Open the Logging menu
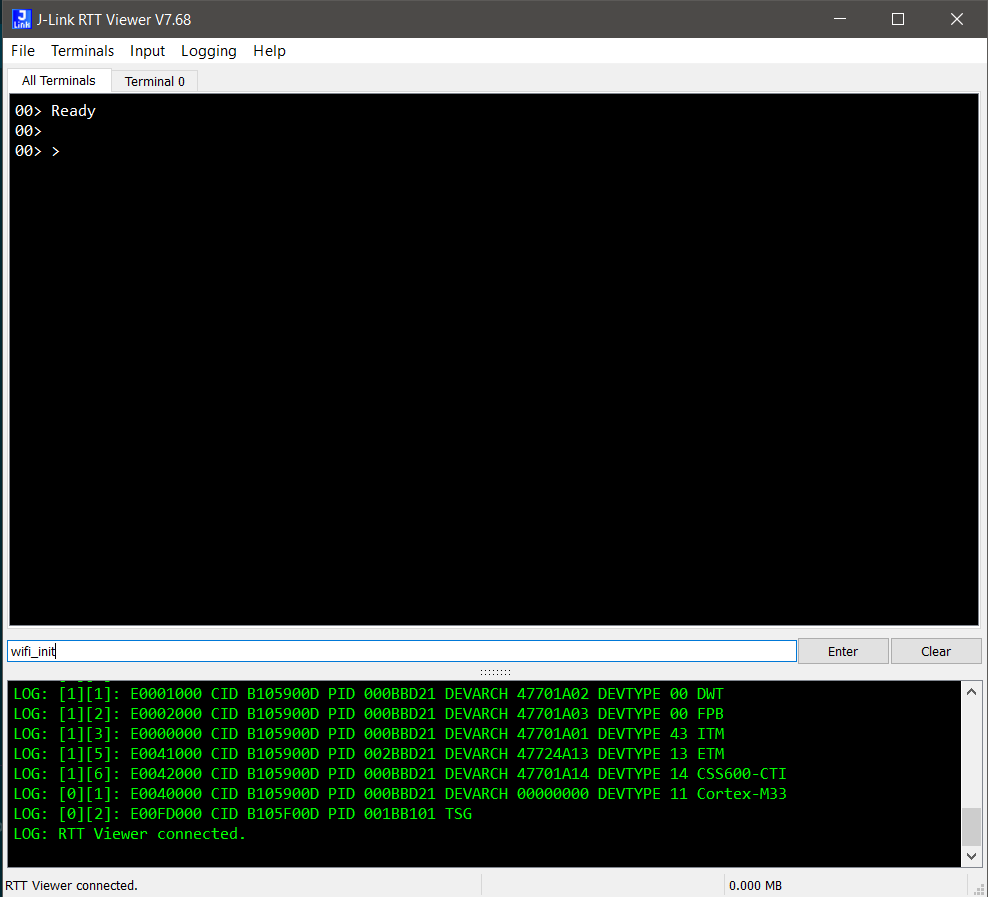Viewport: 988px width, 897px height. click(x=208, y=51)
